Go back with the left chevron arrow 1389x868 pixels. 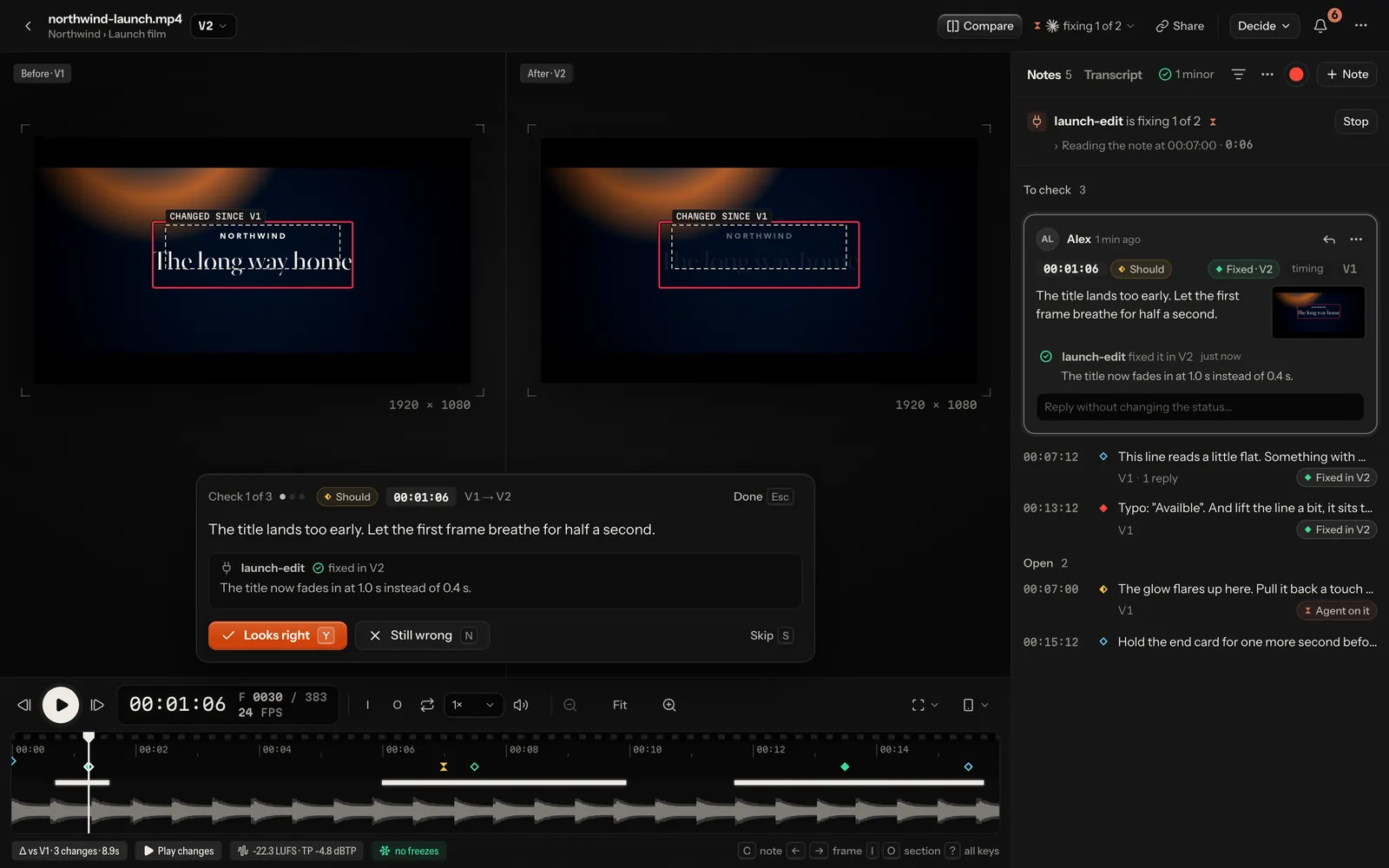point(28,26)
